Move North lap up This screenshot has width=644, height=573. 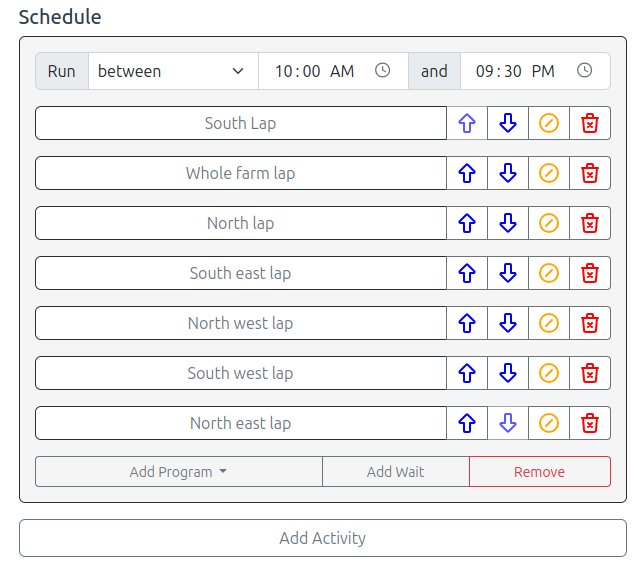coord(467,223)
